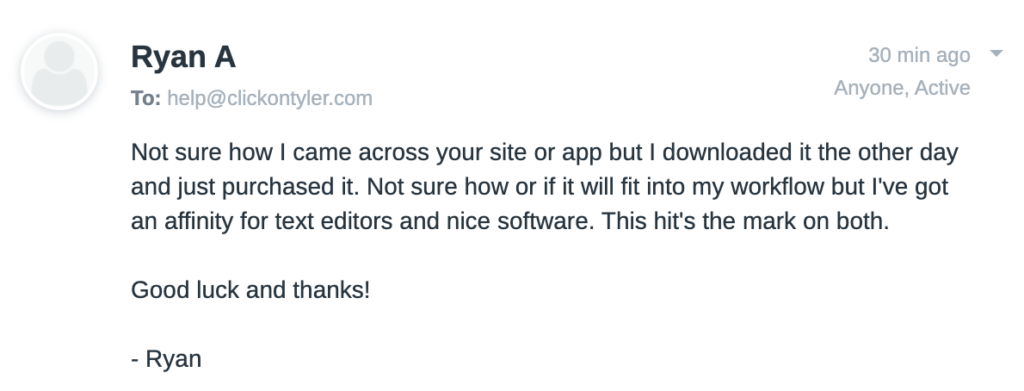Click the sender name Ryan A
Image resolution: width=1024 pixels, height=391 pixels.
(183, 57)
